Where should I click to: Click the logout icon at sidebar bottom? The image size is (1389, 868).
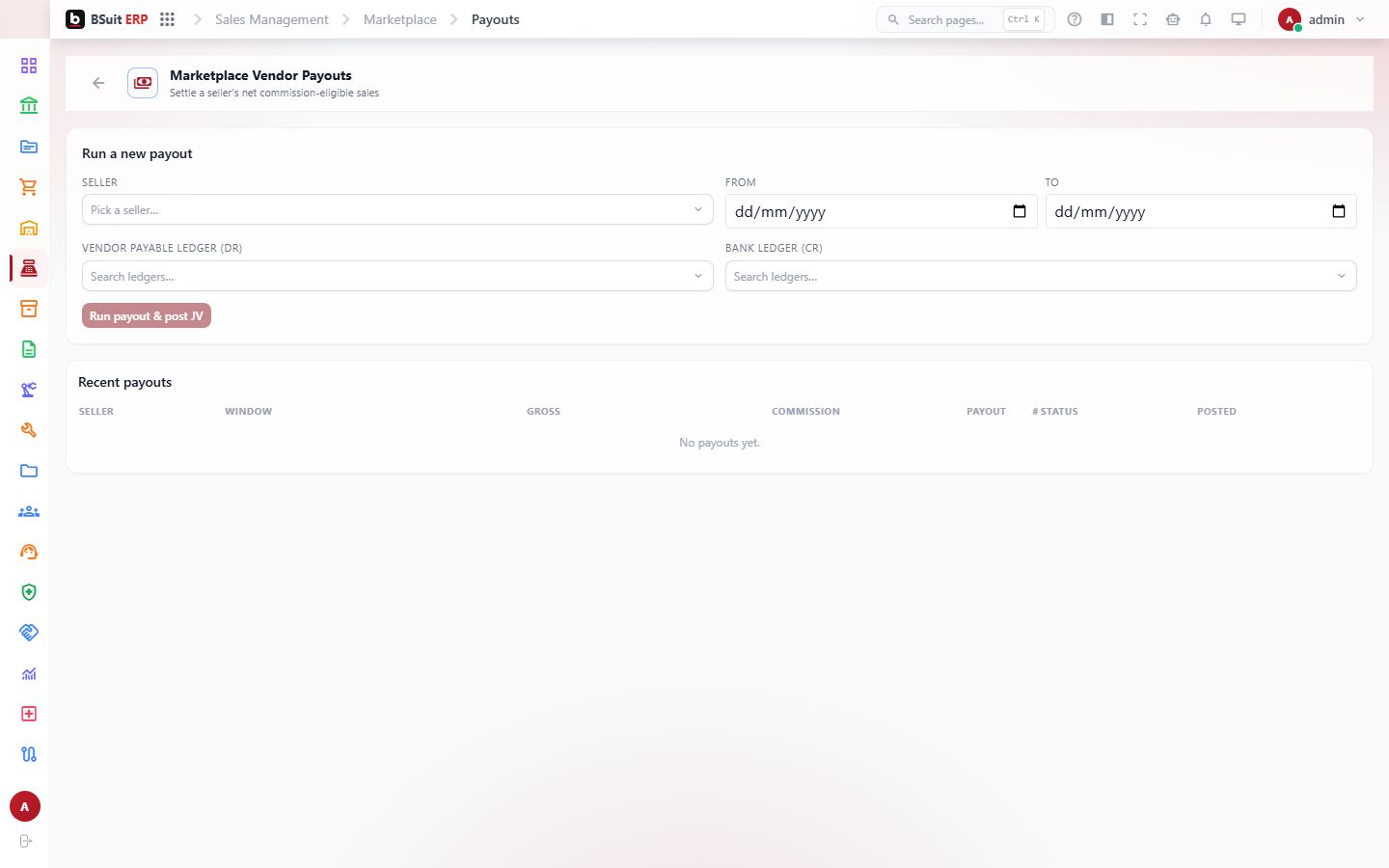click(x=26, y=841)
